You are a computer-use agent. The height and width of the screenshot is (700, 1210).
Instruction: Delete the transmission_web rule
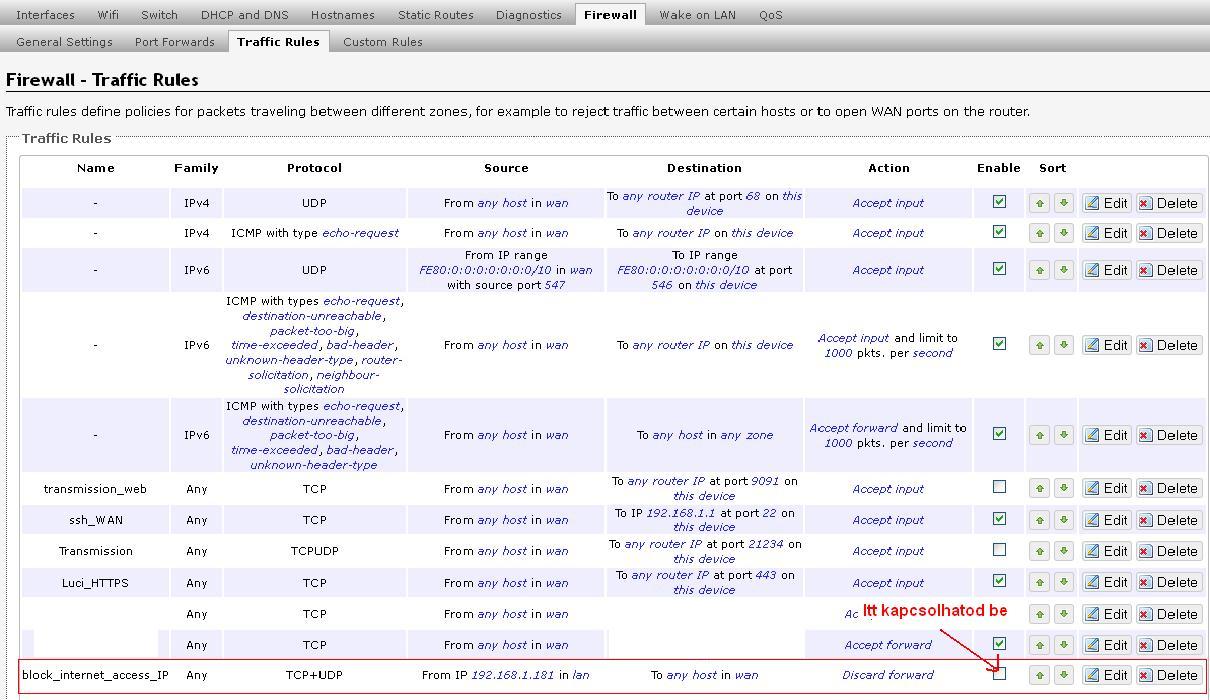click(1168, 488)
